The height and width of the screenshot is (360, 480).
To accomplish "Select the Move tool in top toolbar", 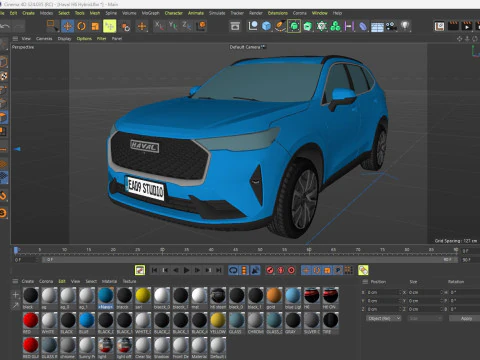I will point(67,26).
